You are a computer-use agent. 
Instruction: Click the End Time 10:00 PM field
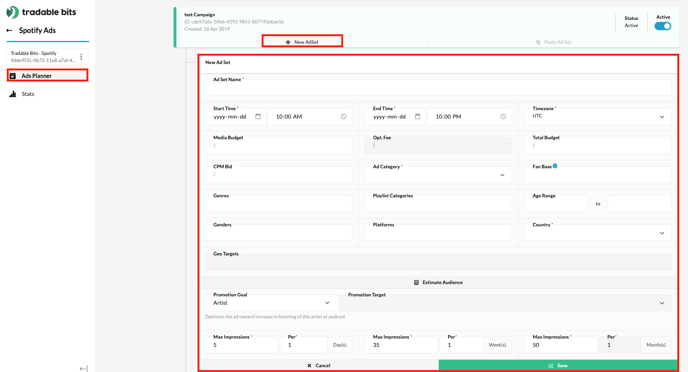coord(469,117)
